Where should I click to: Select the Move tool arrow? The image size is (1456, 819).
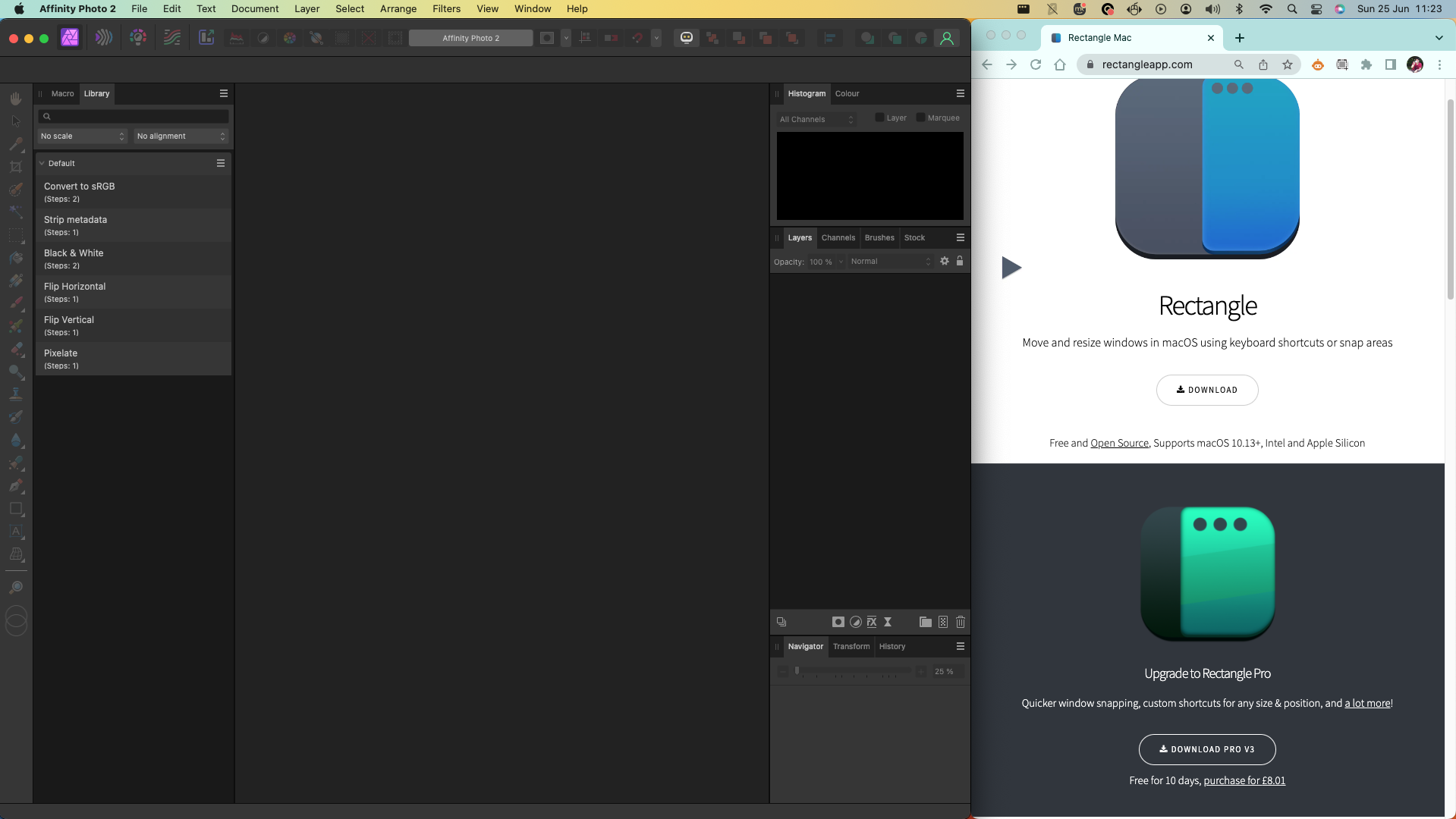point(16,121)
